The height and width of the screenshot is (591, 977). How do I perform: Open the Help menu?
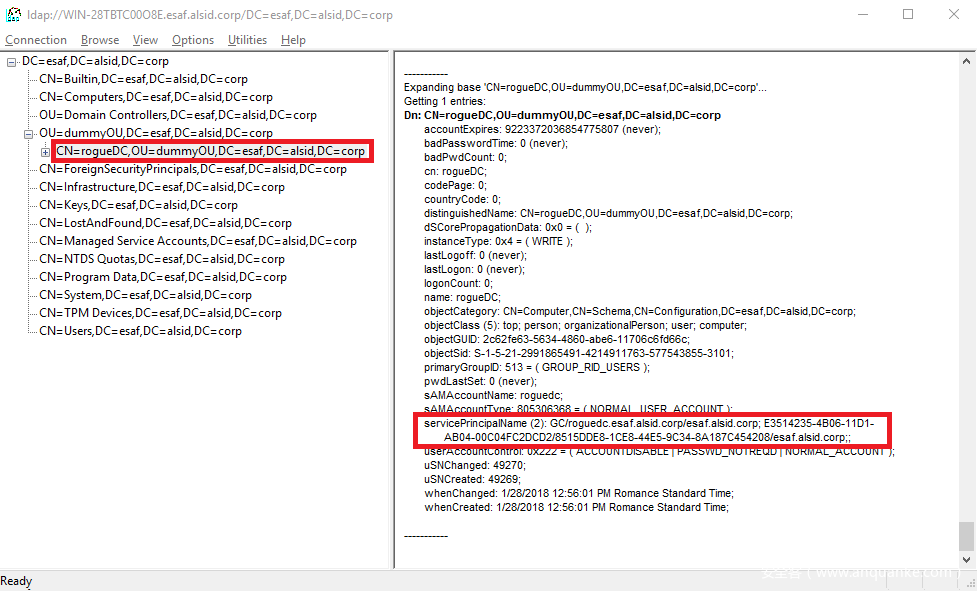pyautogui.click(x=293, y=40)
